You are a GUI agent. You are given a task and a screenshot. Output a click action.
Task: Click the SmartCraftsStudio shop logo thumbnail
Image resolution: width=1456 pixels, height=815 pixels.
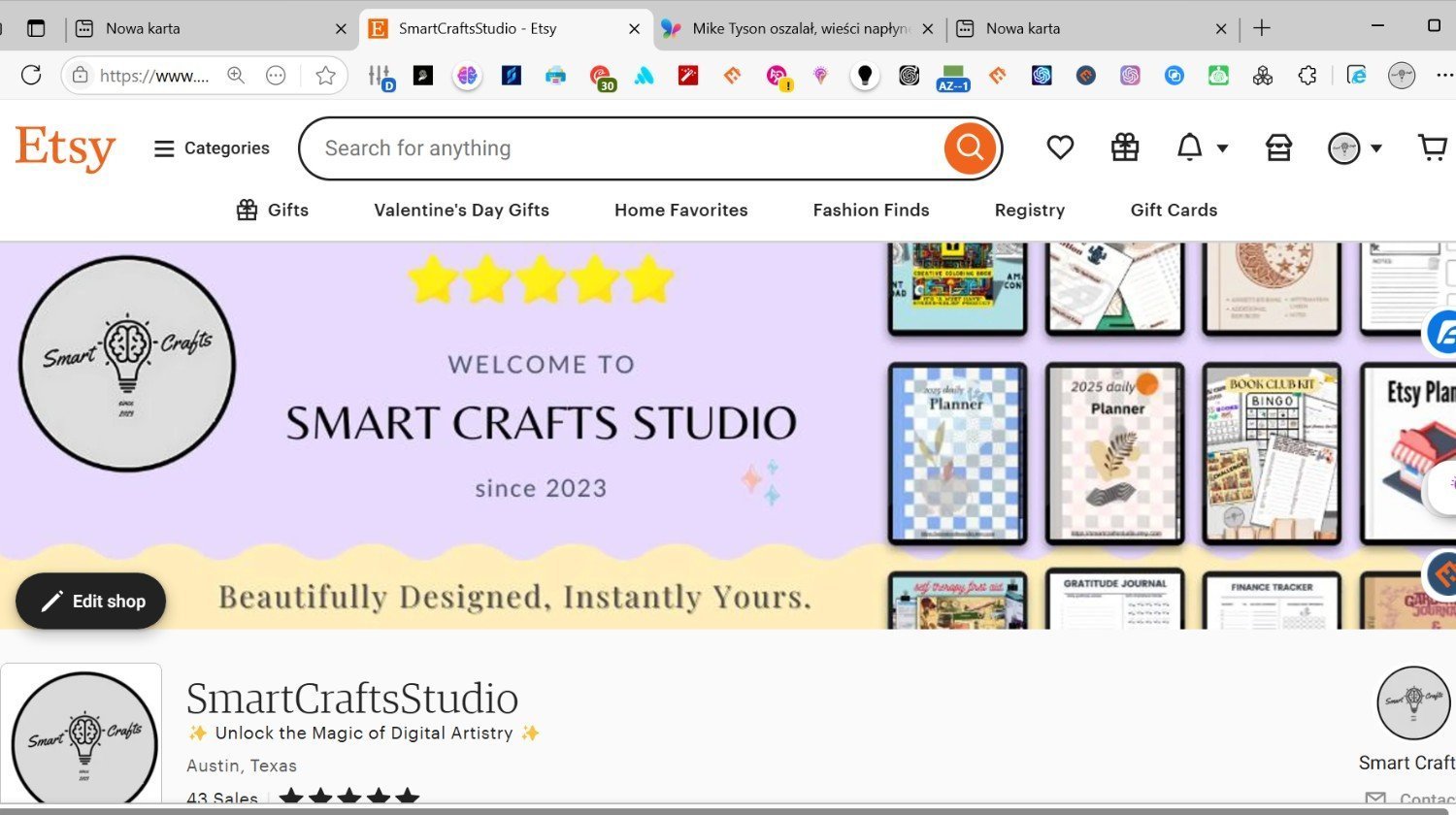click(82, 735)
